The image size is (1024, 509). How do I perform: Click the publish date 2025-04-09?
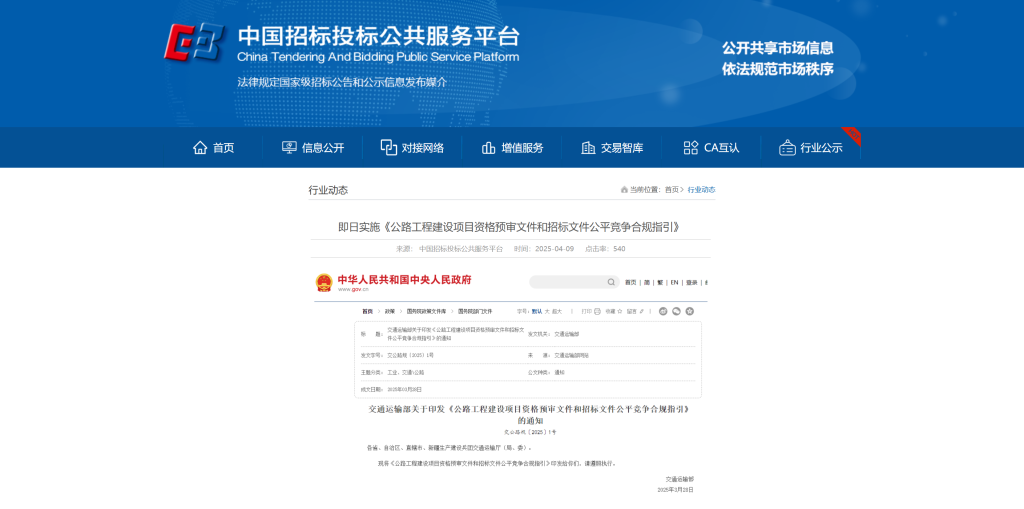click(x=554, y=249)
